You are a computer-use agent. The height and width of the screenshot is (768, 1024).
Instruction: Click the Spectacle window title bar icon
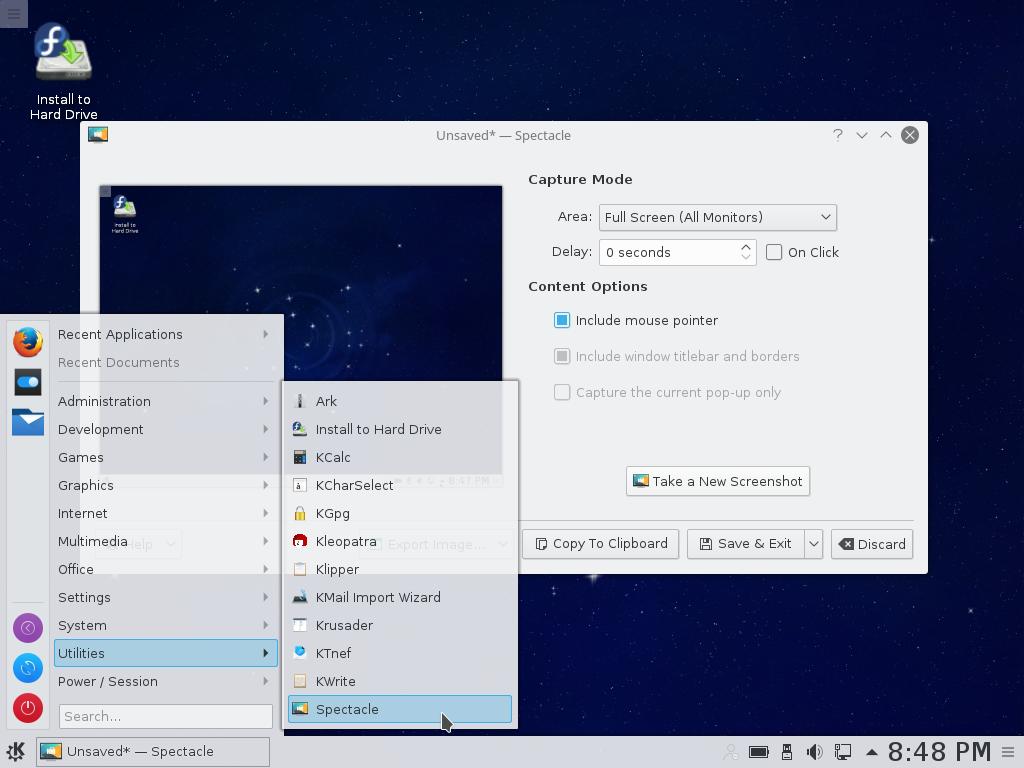98,135
